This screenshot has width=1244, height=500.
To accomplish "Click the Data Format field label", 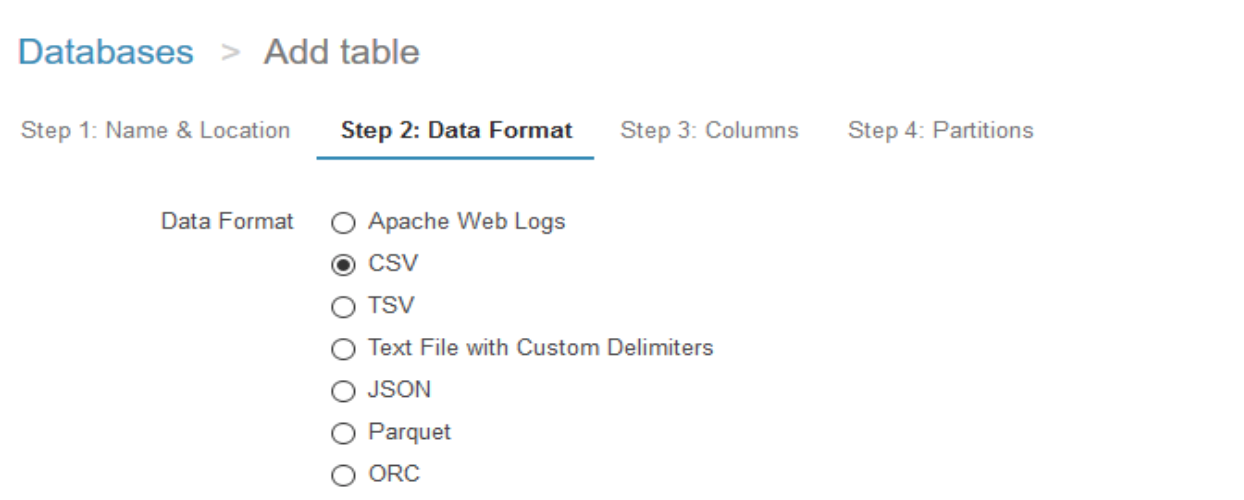I will 227,222.
